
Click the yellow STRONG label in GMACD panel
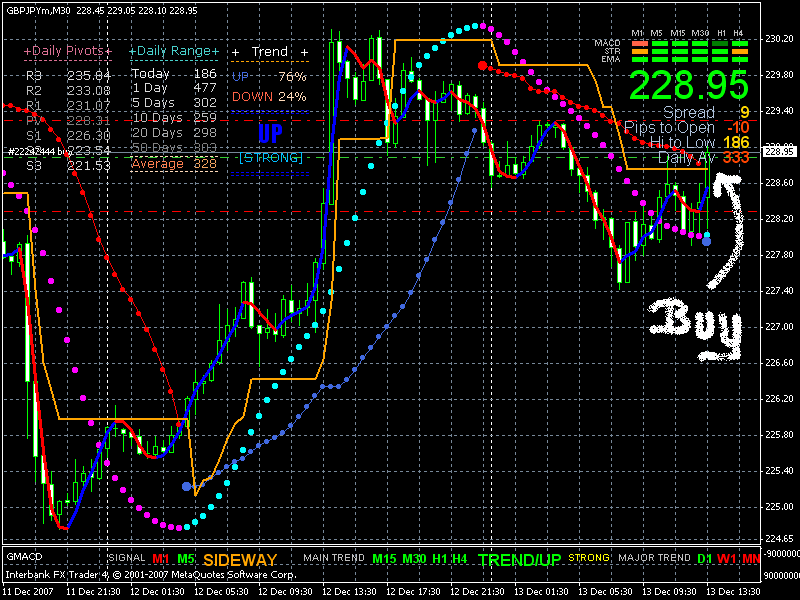click(x=589, y=558)
